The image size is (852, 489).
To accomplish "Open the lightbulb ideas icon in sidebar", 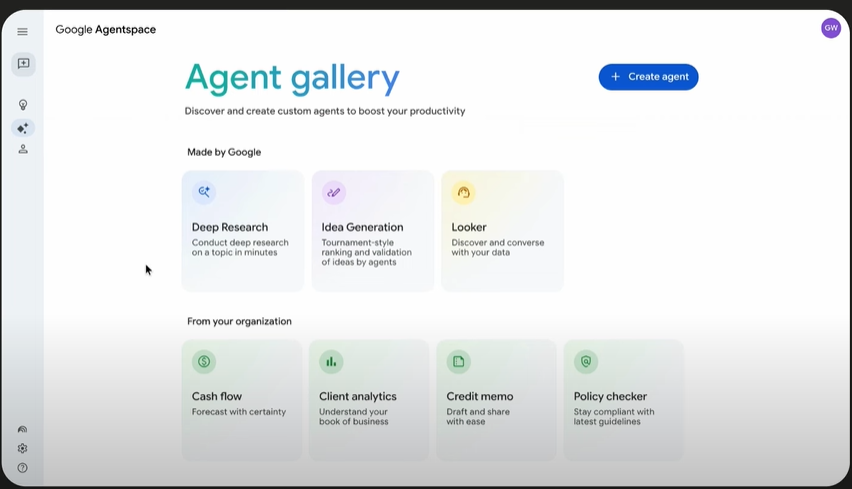I will (x=23, y=104).
